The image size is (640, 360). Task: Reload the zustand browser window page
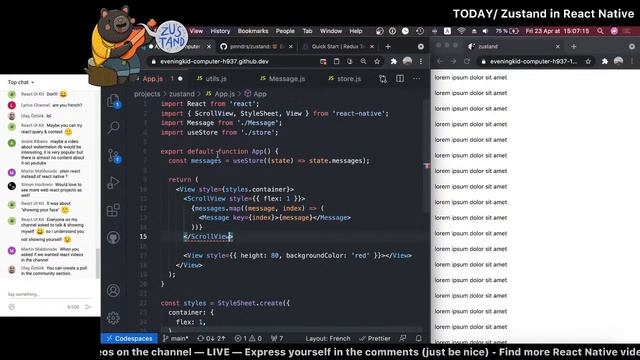point(467,61)
